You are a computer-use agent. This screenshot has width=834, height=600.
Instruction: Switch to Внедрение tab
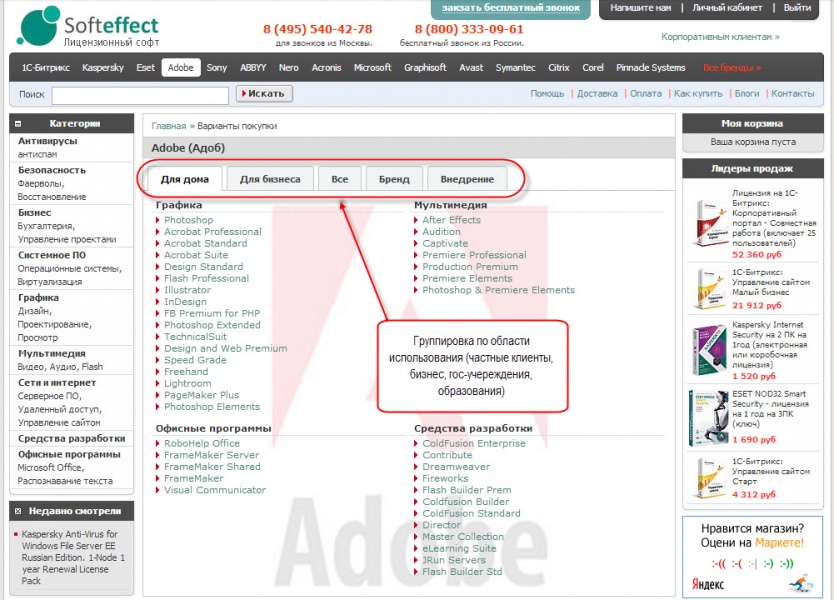[x=467, y=179]
